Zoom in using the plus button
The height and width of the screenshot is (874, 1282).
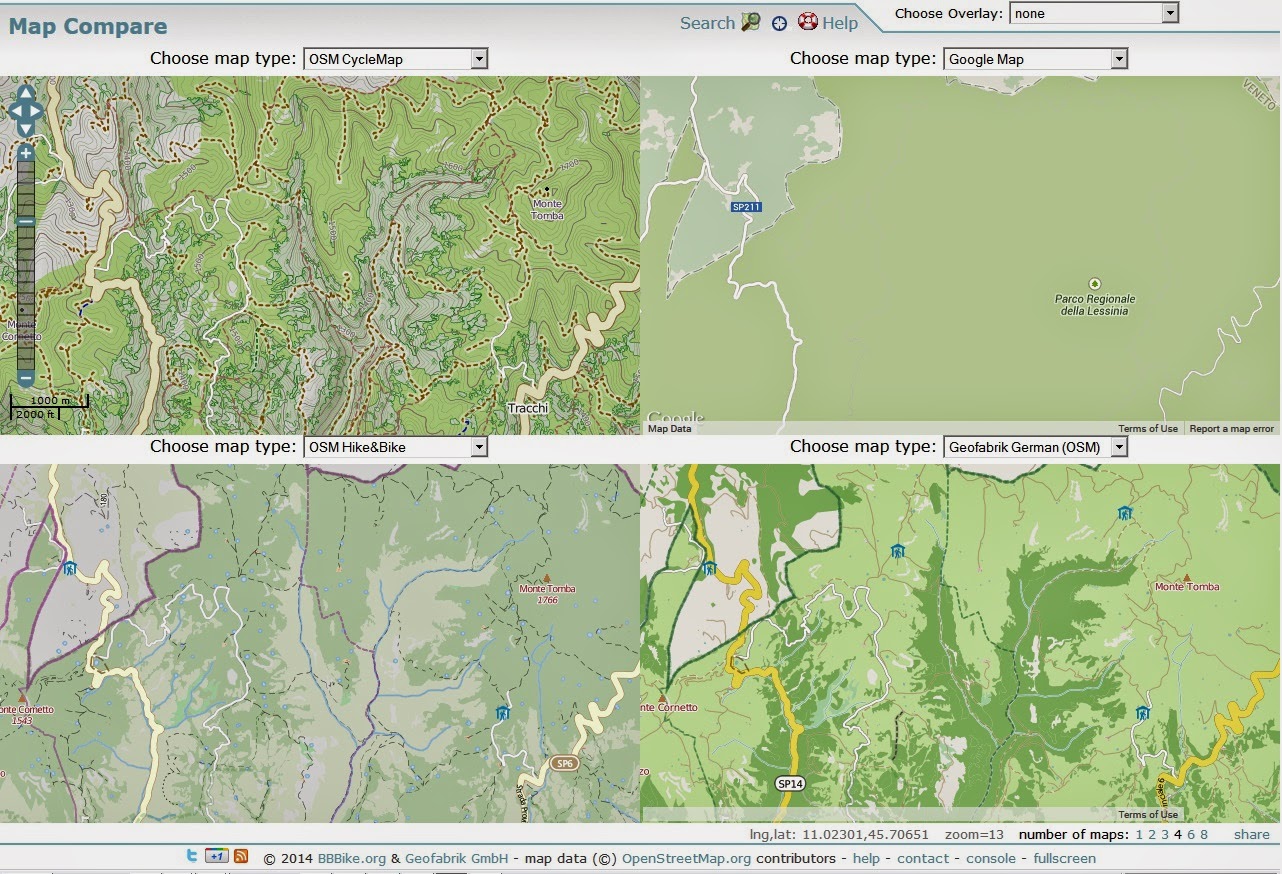pos(25,153)
